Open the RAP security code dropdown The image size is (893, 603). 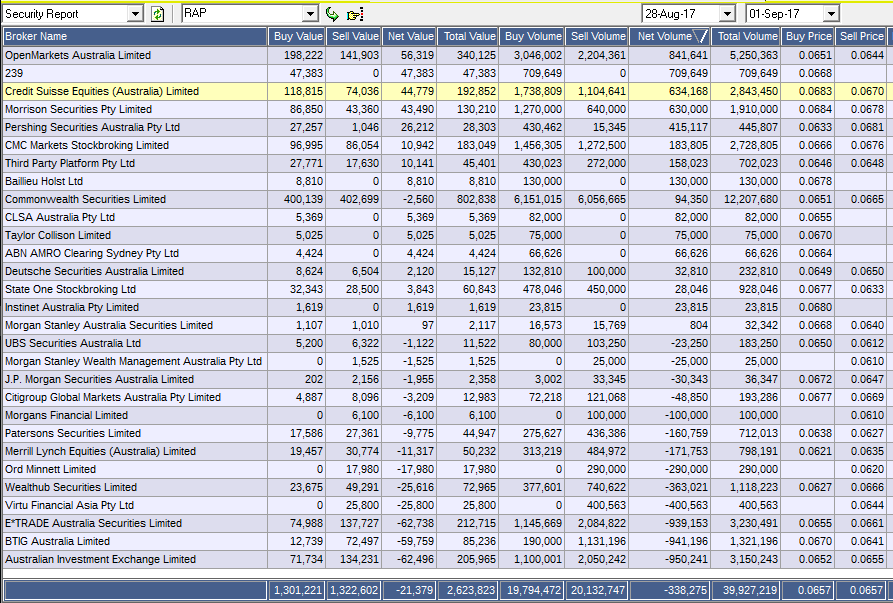[x=310, y=14]
